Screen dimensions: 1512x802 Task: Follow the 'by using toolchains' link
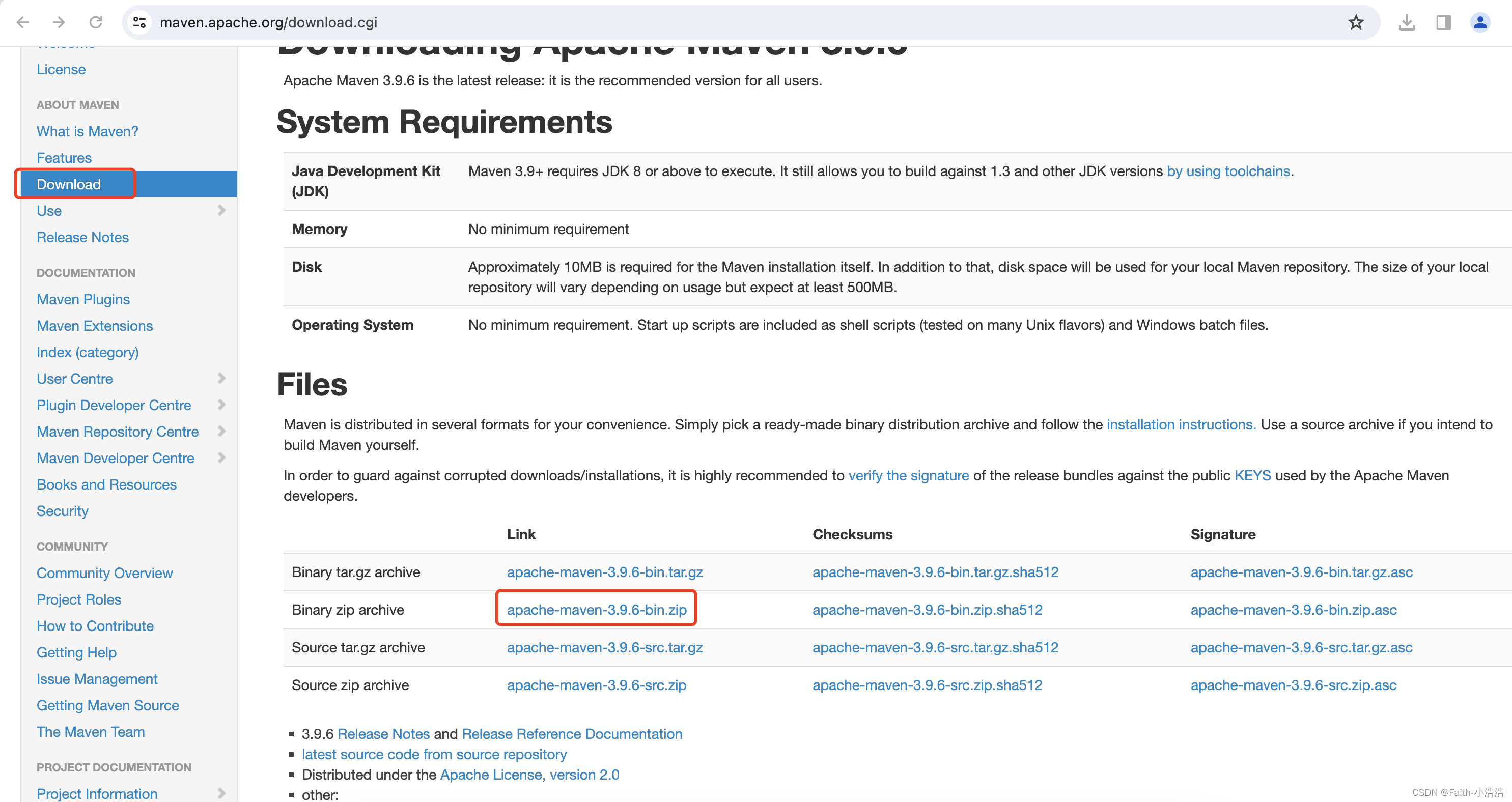pyautogui.click(x=1228, y=170)
